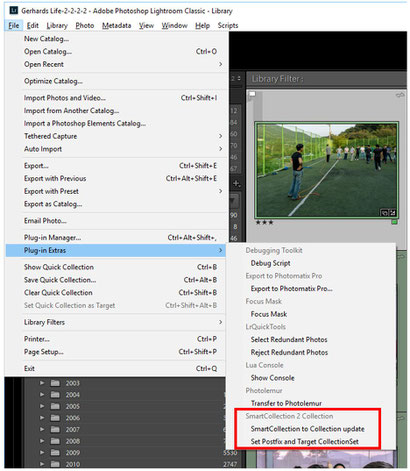This screenshot has width=410, height=471.
Task: Open the View menu
Action: click(x=146, y=25)
